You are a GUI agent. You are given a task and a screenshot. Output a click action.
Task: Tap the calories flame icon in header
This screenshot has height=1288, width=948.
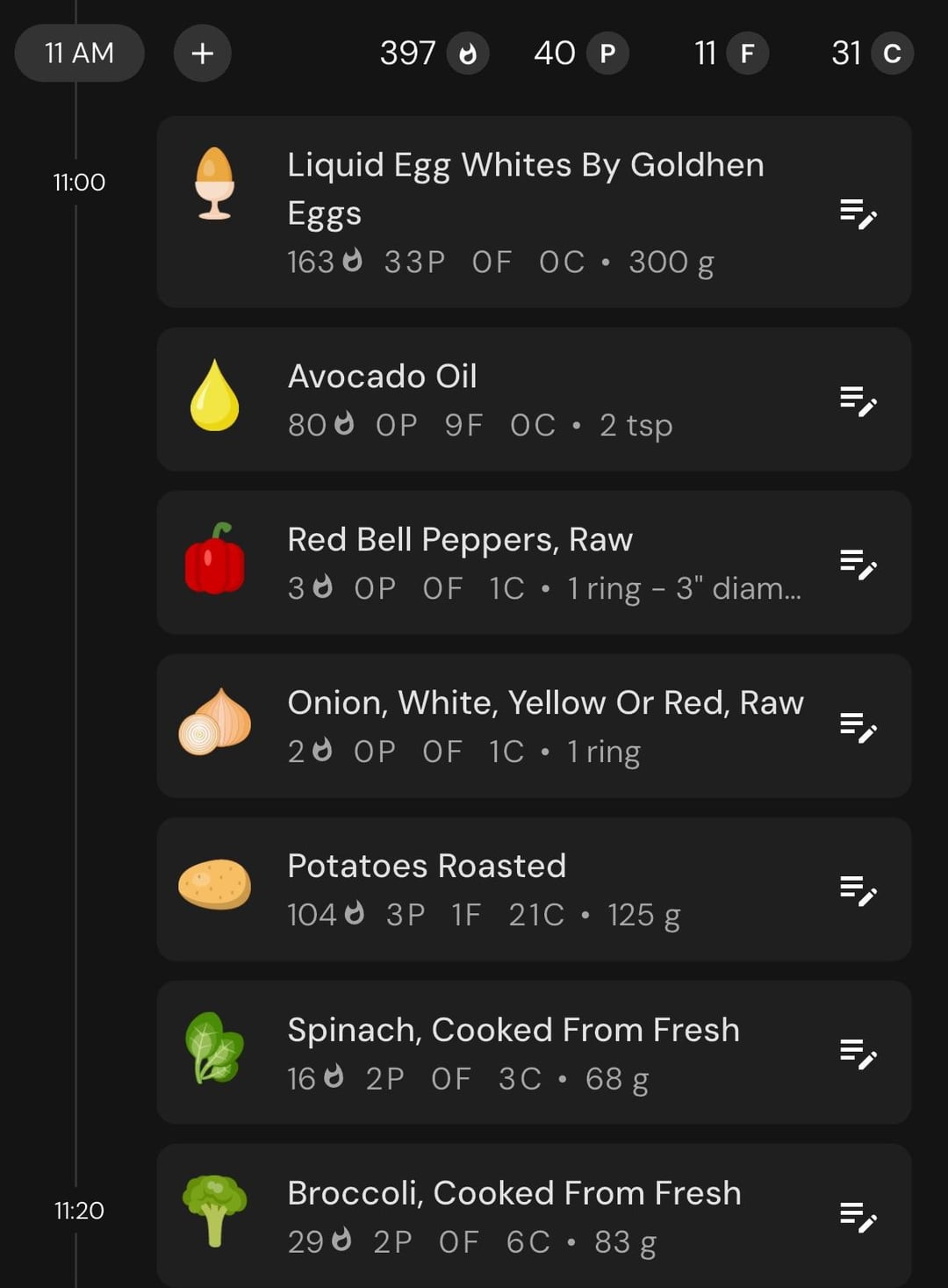(x=468, y=54)
